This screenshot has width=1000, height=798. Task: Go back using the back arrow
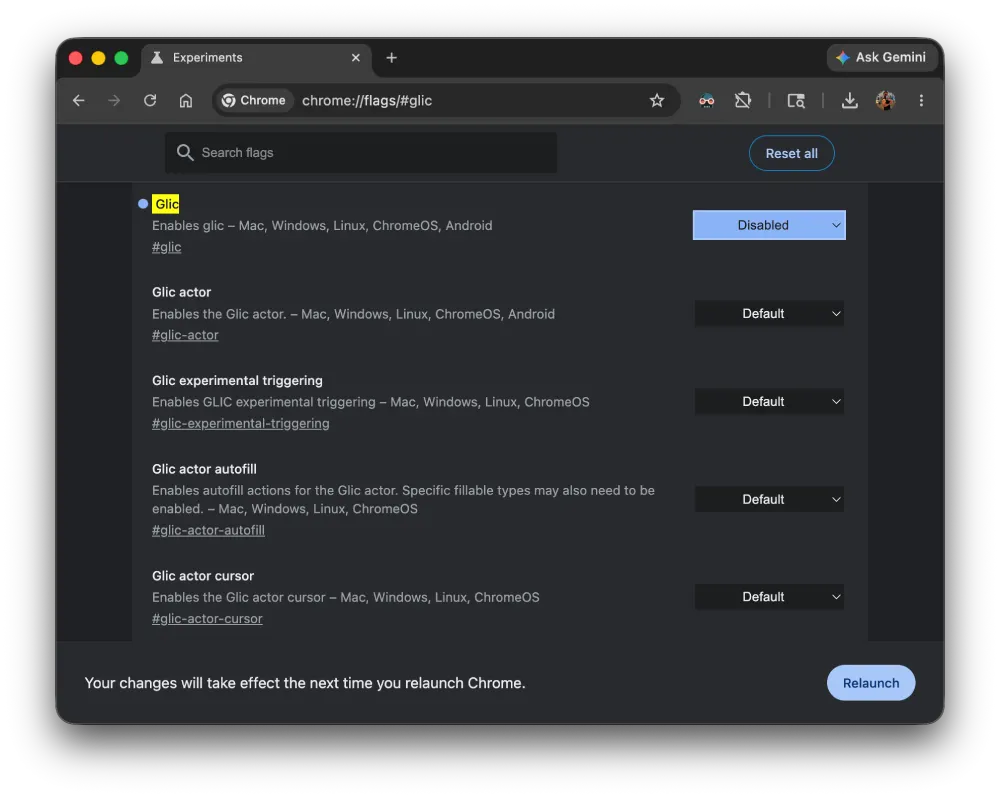click(x=78, y=101)
